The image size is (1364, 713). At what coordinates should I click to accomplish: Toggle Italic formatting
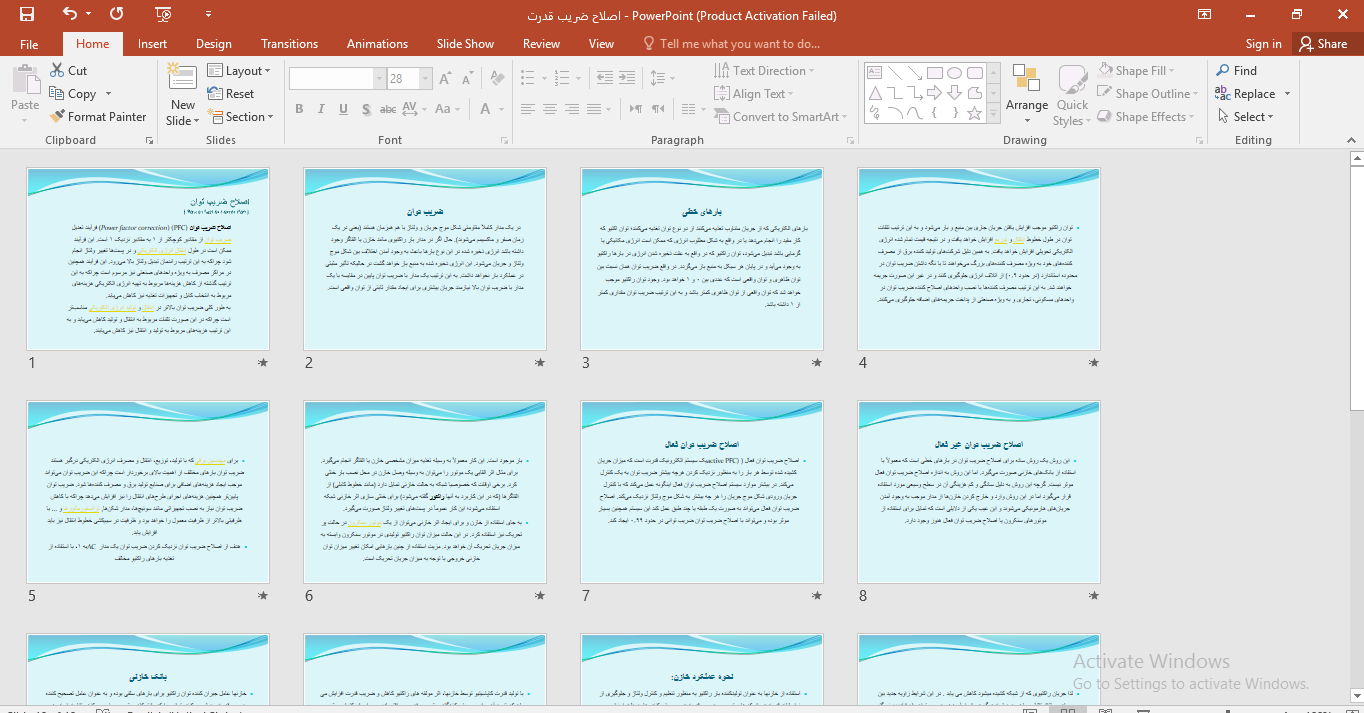pyautogui.click(x=321, y=109)
